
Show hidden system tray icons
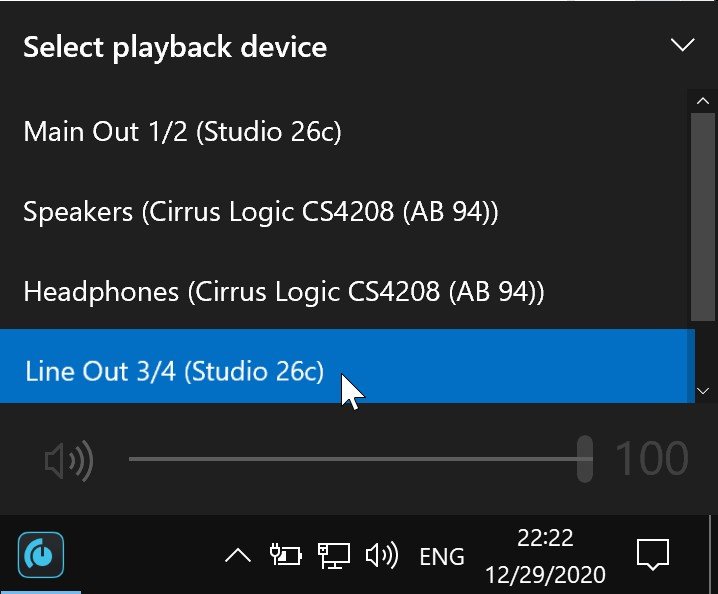(238, 556)
